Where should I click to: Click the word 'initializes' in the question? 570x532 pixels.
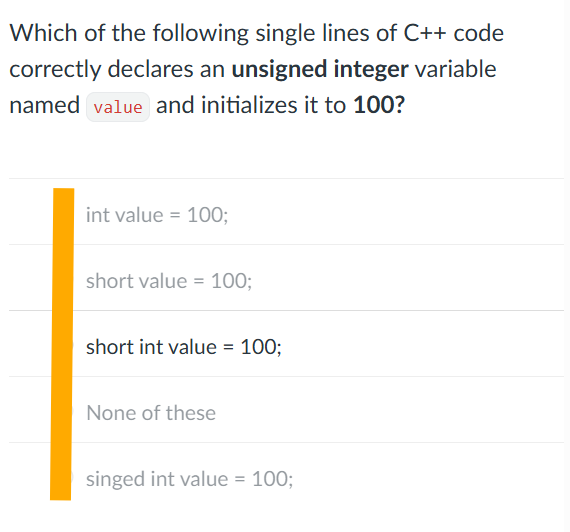tap(249, 105)
